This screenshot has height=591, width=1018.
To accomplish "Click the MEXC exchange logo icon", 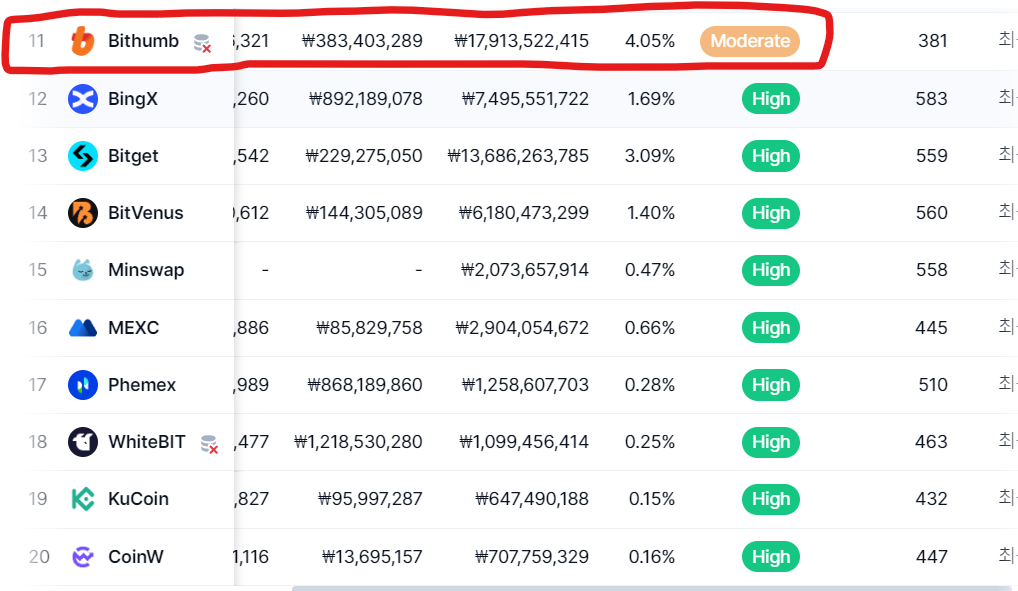I will [x=82, y=328].
